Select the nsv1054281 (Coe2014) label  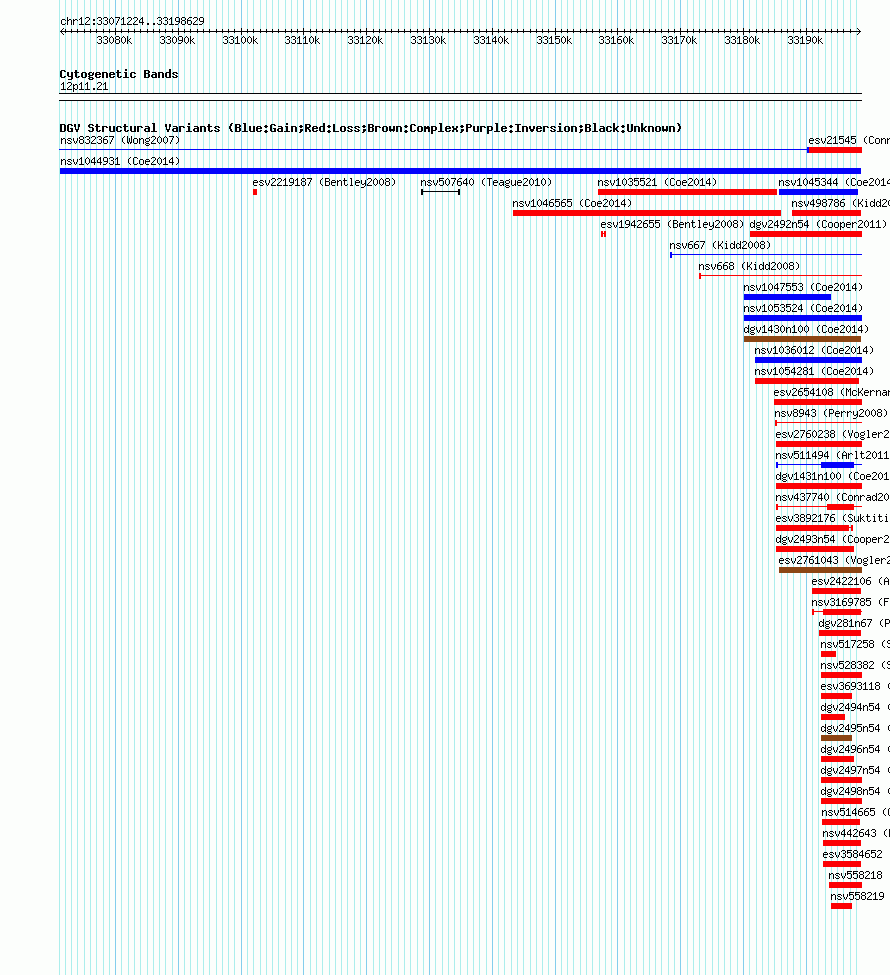coord(814,372)
